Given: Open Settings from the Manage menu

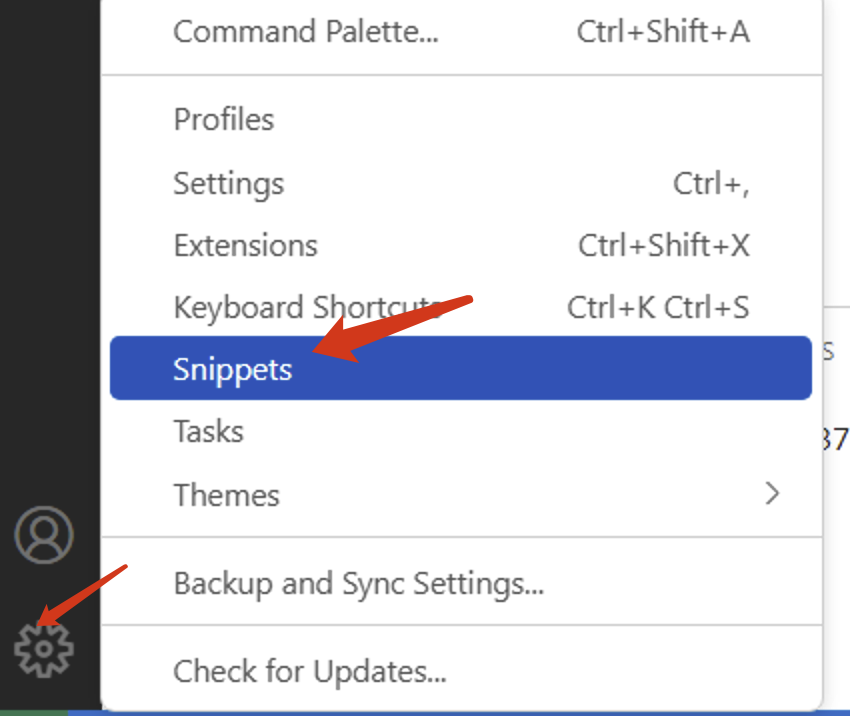Looking at the screenshot, I should point(461,183).
